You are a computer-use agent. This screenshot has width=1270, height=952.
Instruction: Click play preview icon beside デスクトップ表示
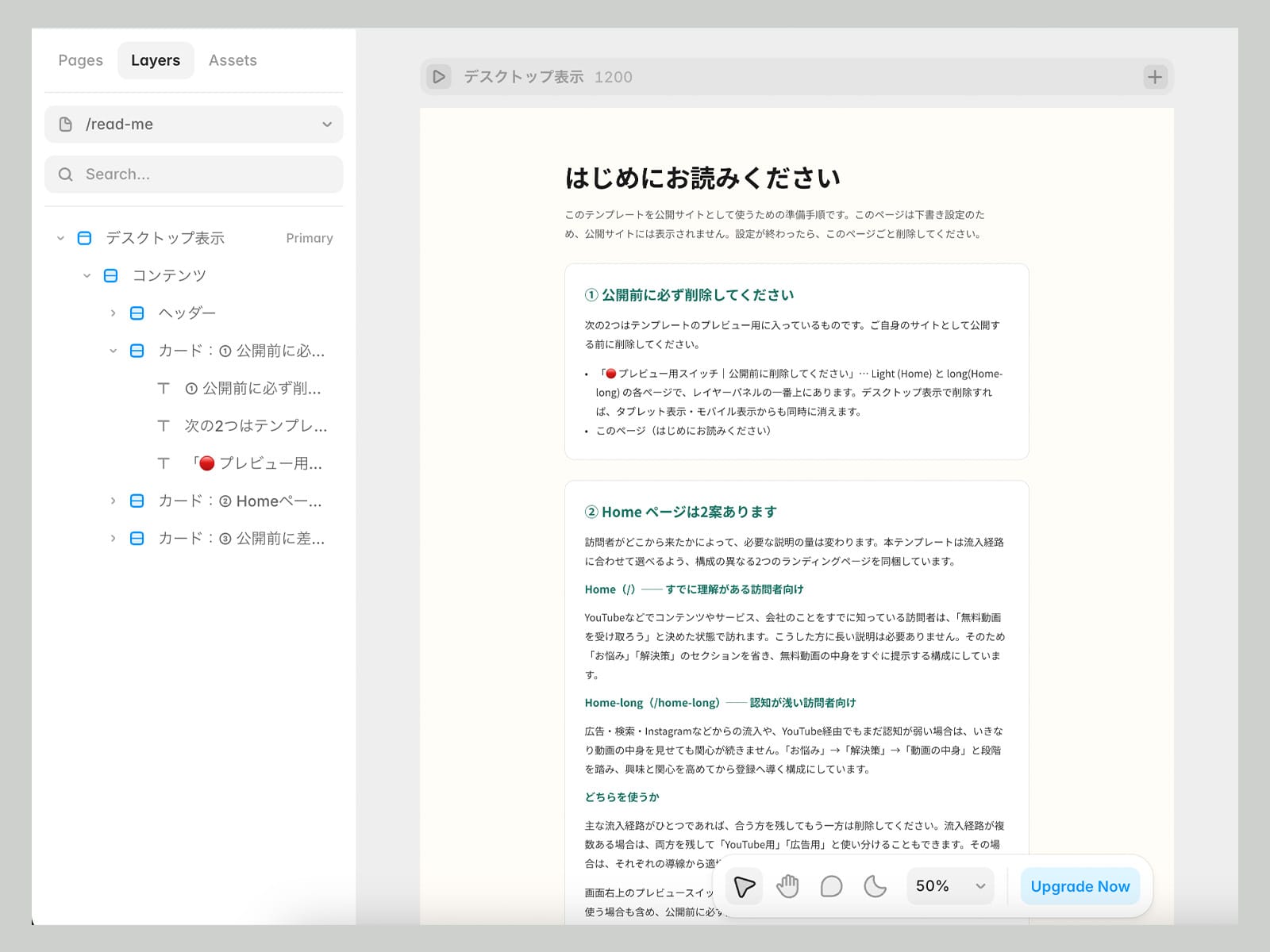[x=438, y=77]
